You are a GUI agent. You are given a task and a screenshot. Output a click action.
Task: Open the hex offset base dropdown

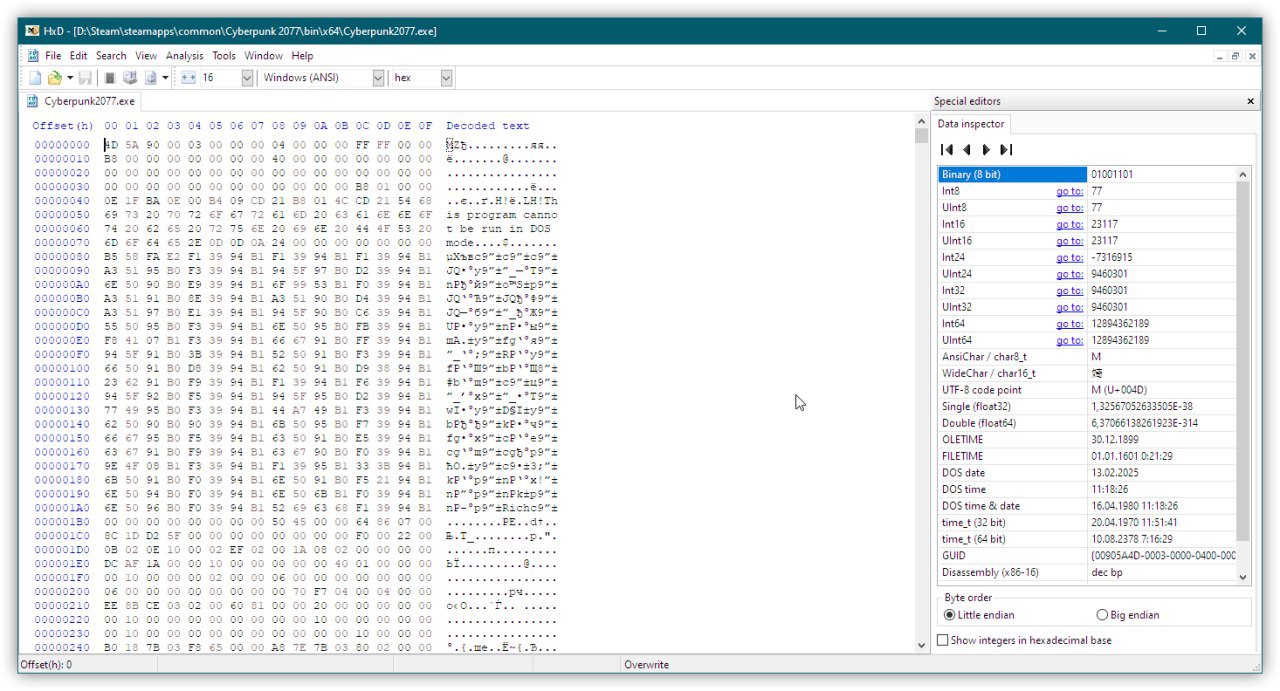click(x=446, y=77)
